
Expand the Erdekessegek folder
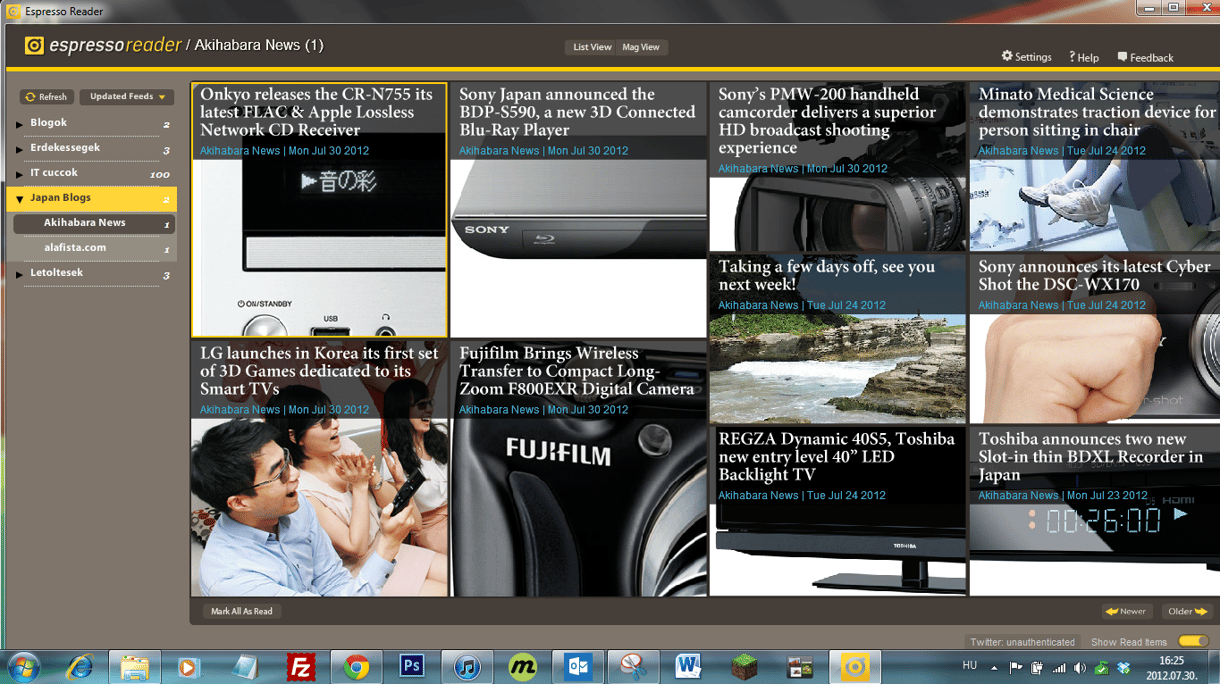tap(19, 149)
